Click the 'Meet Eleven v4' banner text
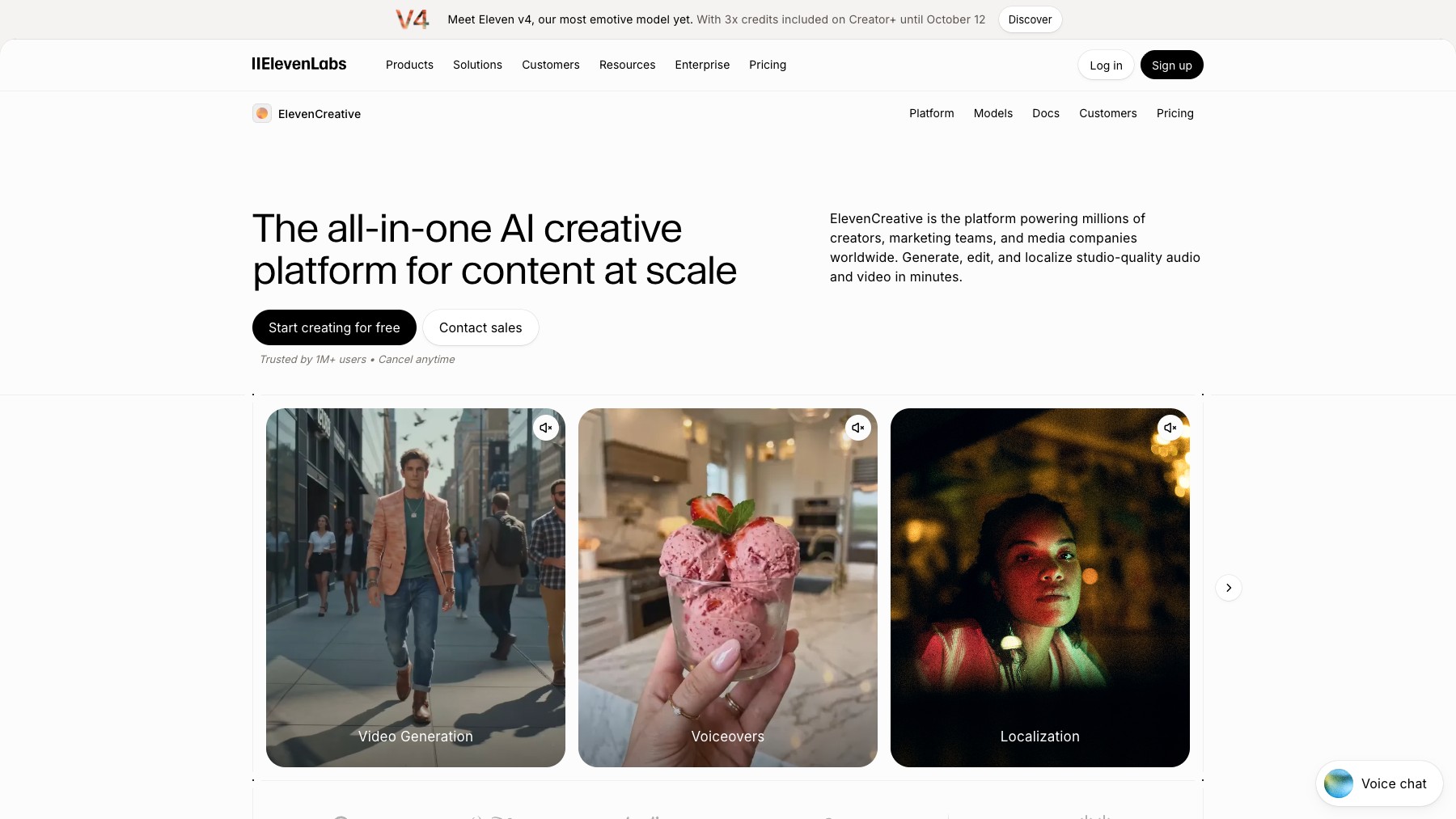The width and height of the screenshot is (1456, 819). click(x=570, y=19)
